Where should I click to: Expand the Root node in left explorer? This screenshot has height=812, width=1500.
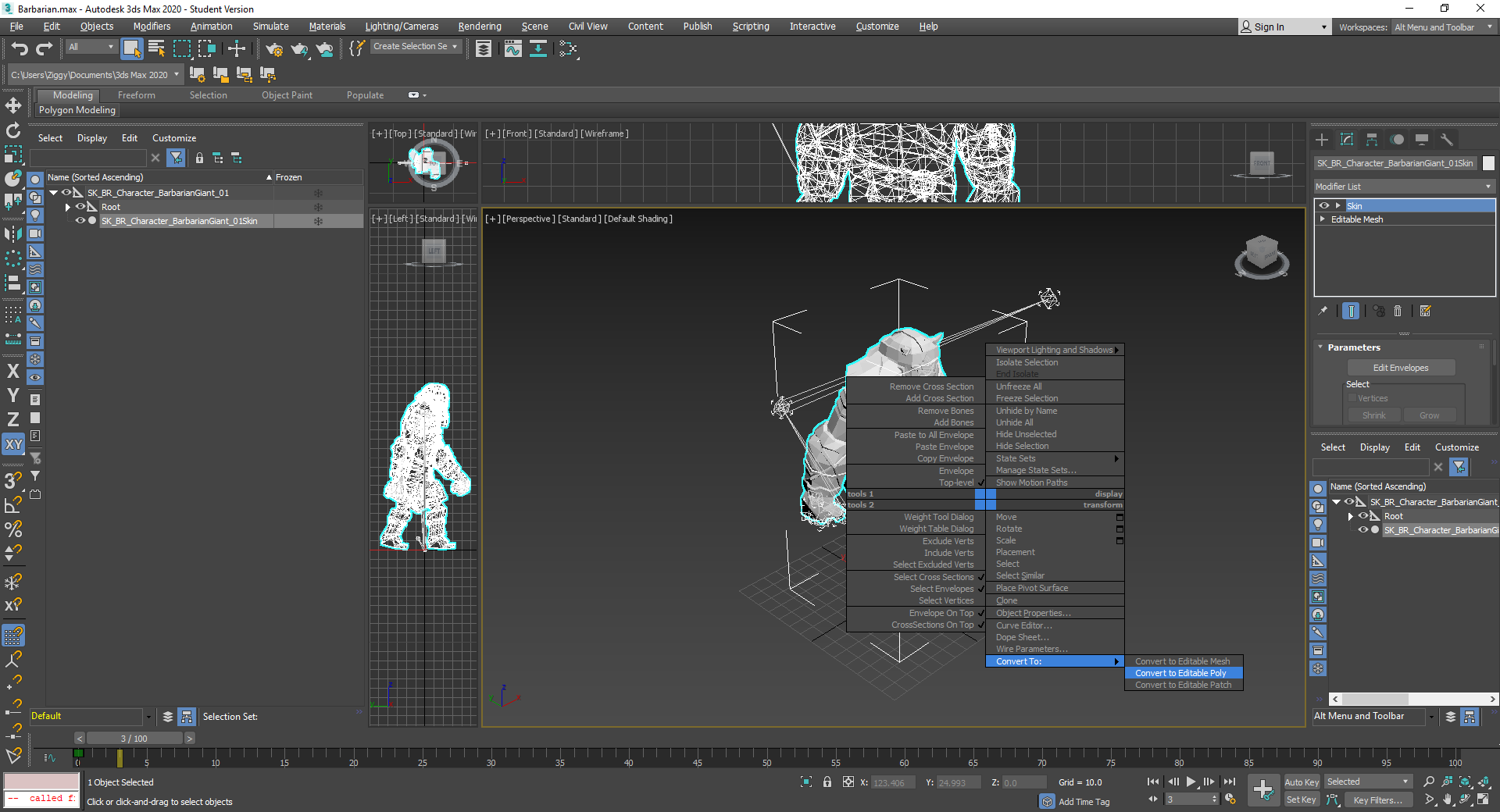tap(68, 207)
